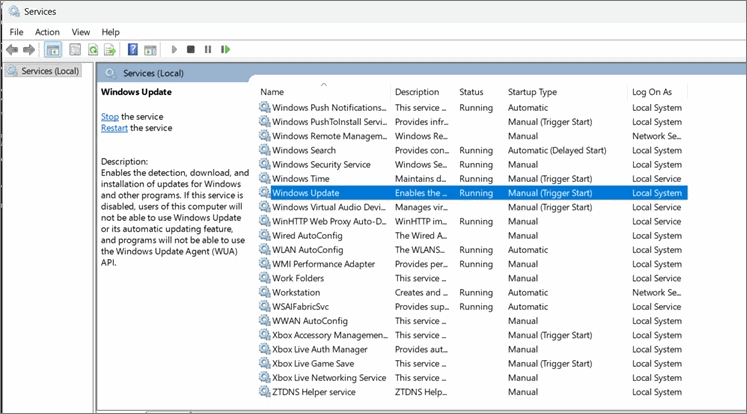The height and width of the screenshot is (414, 747).
Task: Click the Refresh toolbar icon
Action: tap(93, 49)
